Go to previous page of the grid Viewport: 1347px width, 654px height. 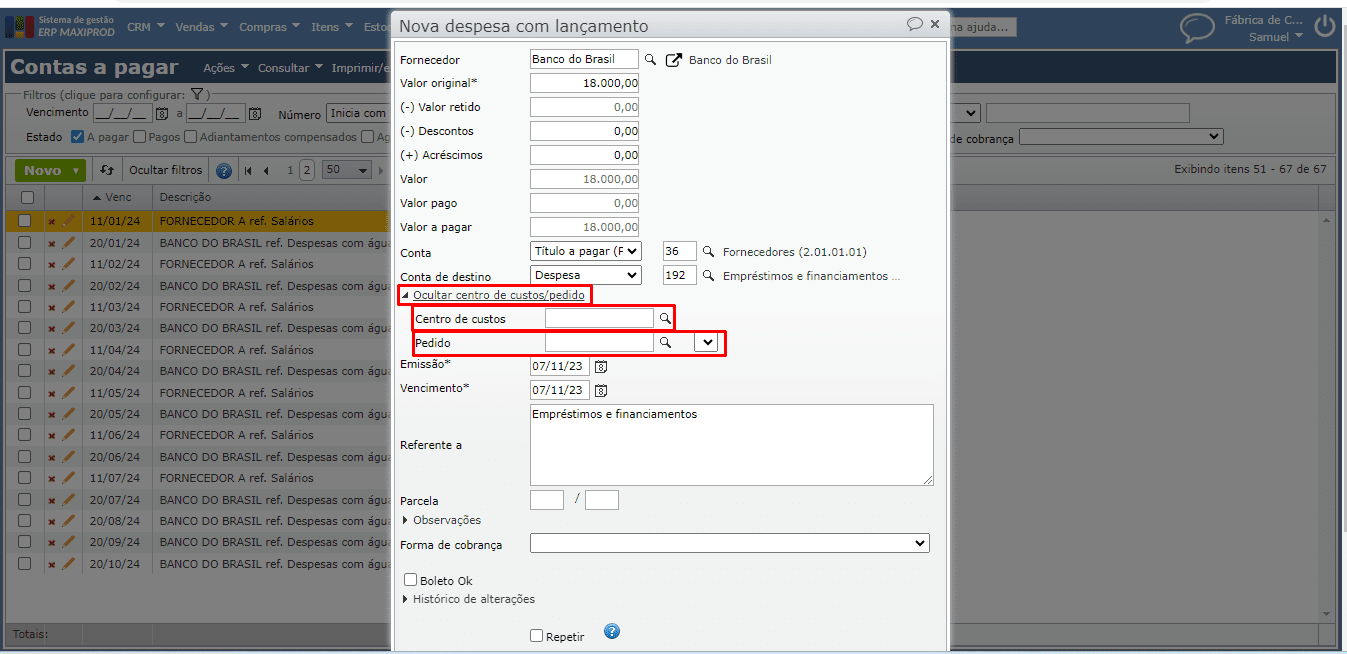point(267,171)
